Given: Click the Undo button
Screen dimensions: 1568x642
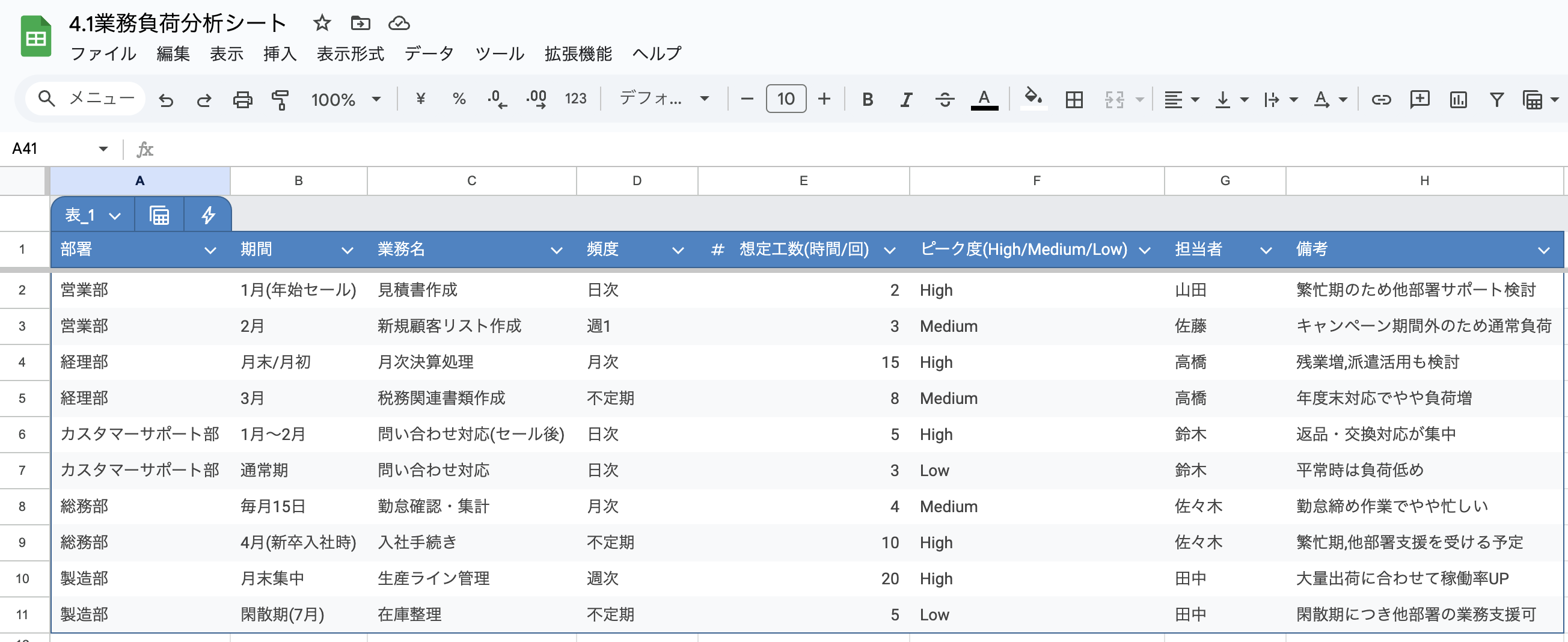Looking at the screenshot, I should click(x=166, y=99).
